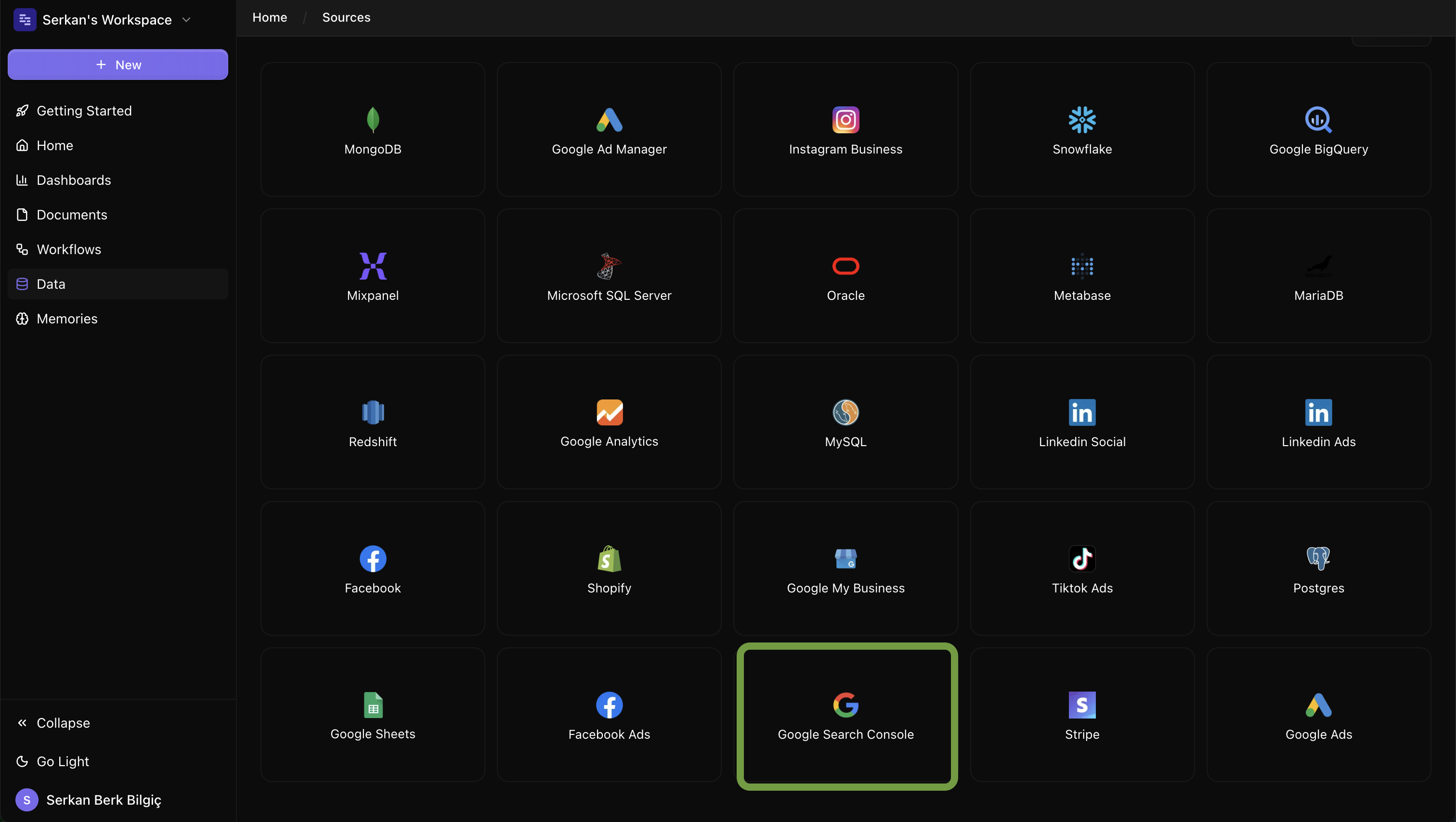Click the Facebook source icon
This screenshot has height=822, width=1456.
[x=373, y=558]
